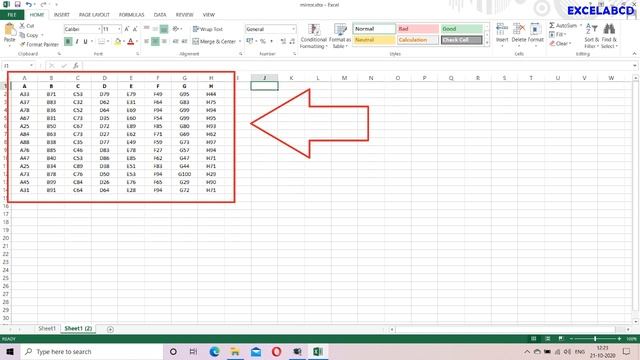Click the Windows search box on taskbar
This screenshot has height=360, width=640.
pos(91,351)
